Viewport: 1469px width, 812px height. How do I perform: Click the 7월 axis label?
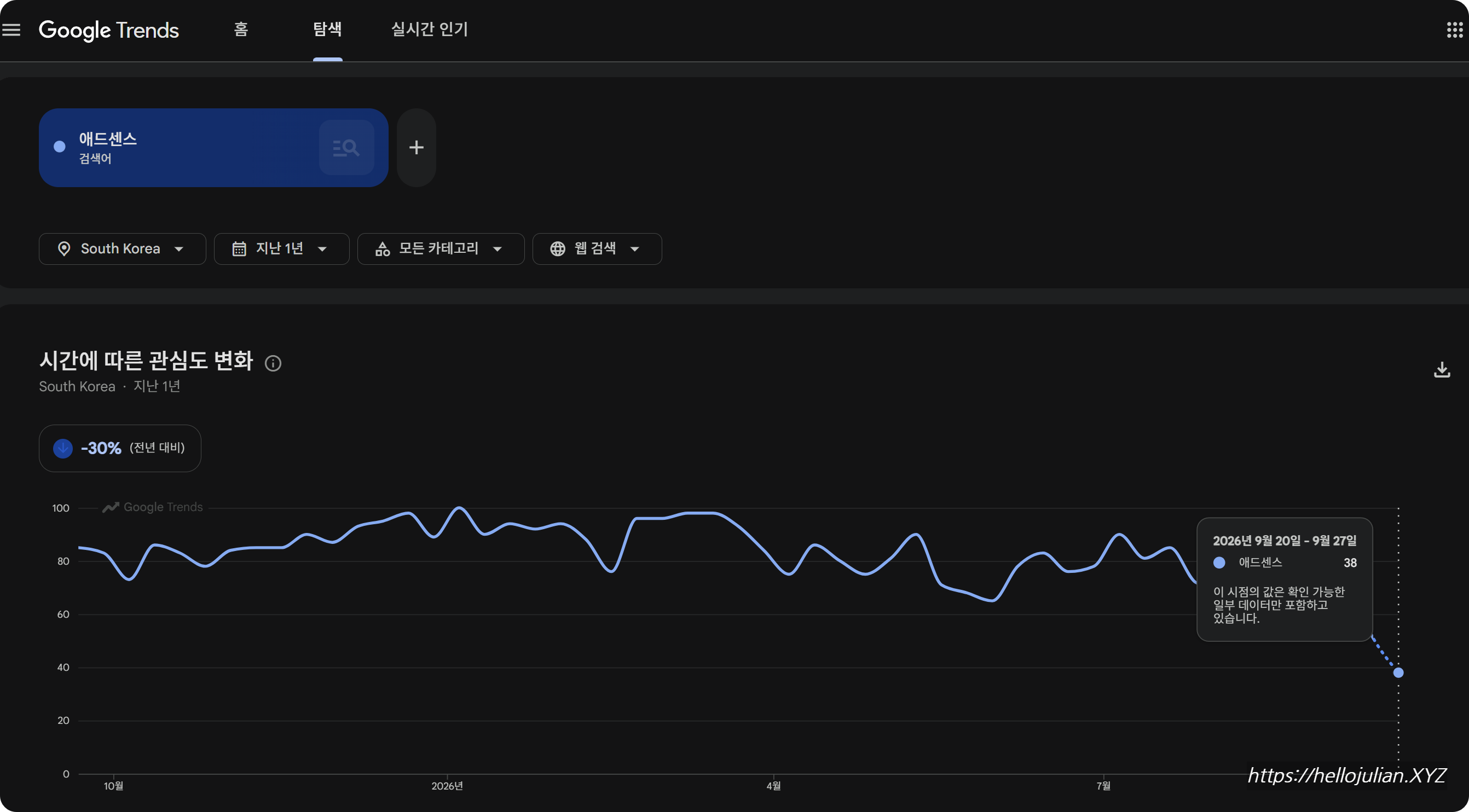pos(1103,786)
